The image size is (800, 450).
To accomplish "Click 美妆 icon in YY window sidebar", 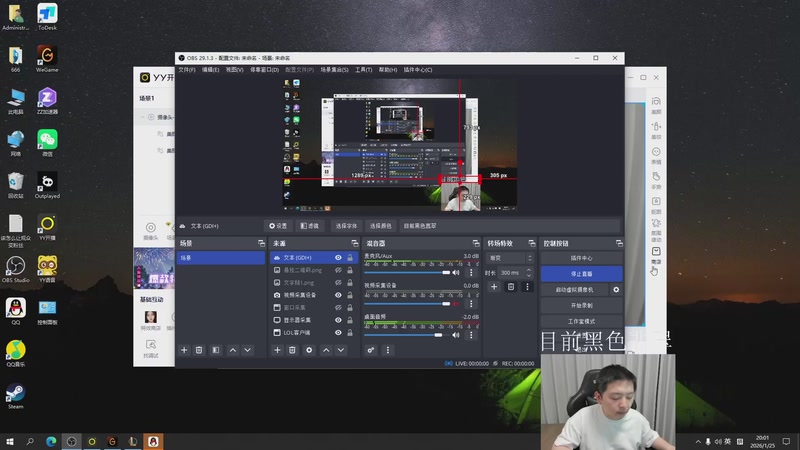I will pyautogui.click(x=656, y=130).
